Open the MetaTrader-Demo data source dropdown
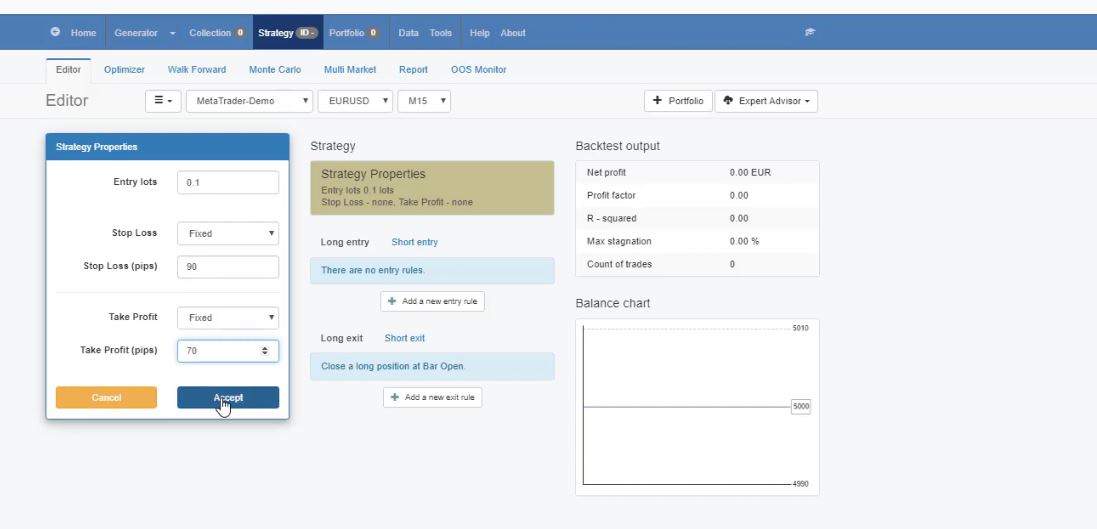 pyautogui.click(x=248, y=101)
